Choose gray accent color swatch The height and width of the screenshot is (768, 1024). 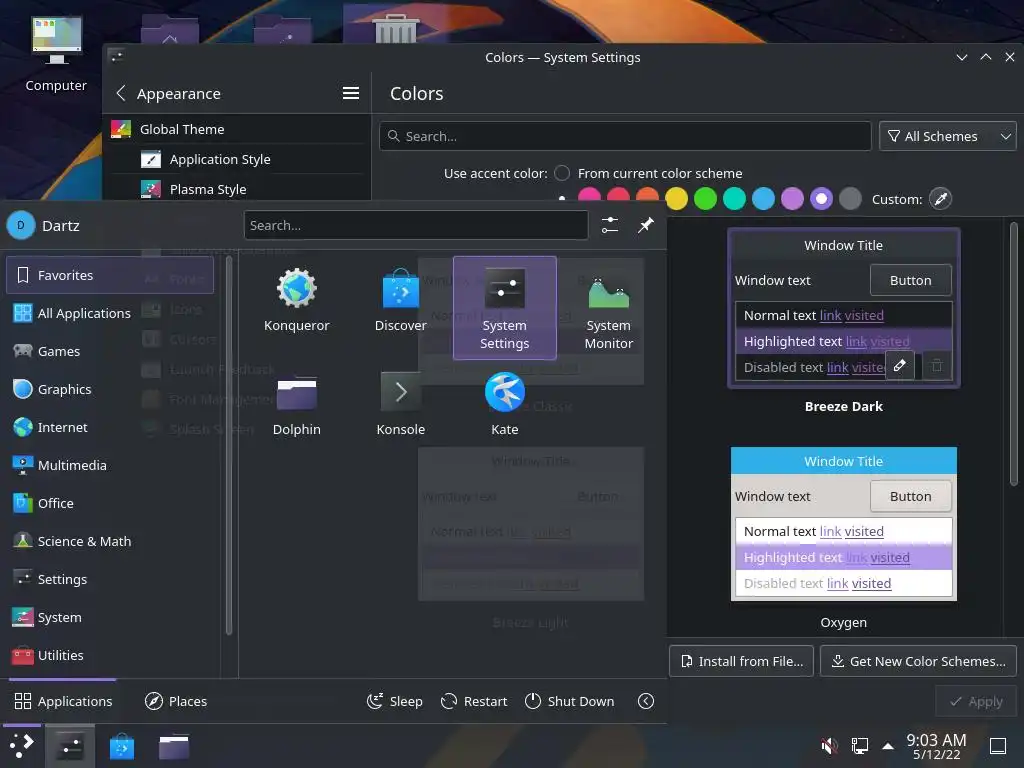pos(850,199)
